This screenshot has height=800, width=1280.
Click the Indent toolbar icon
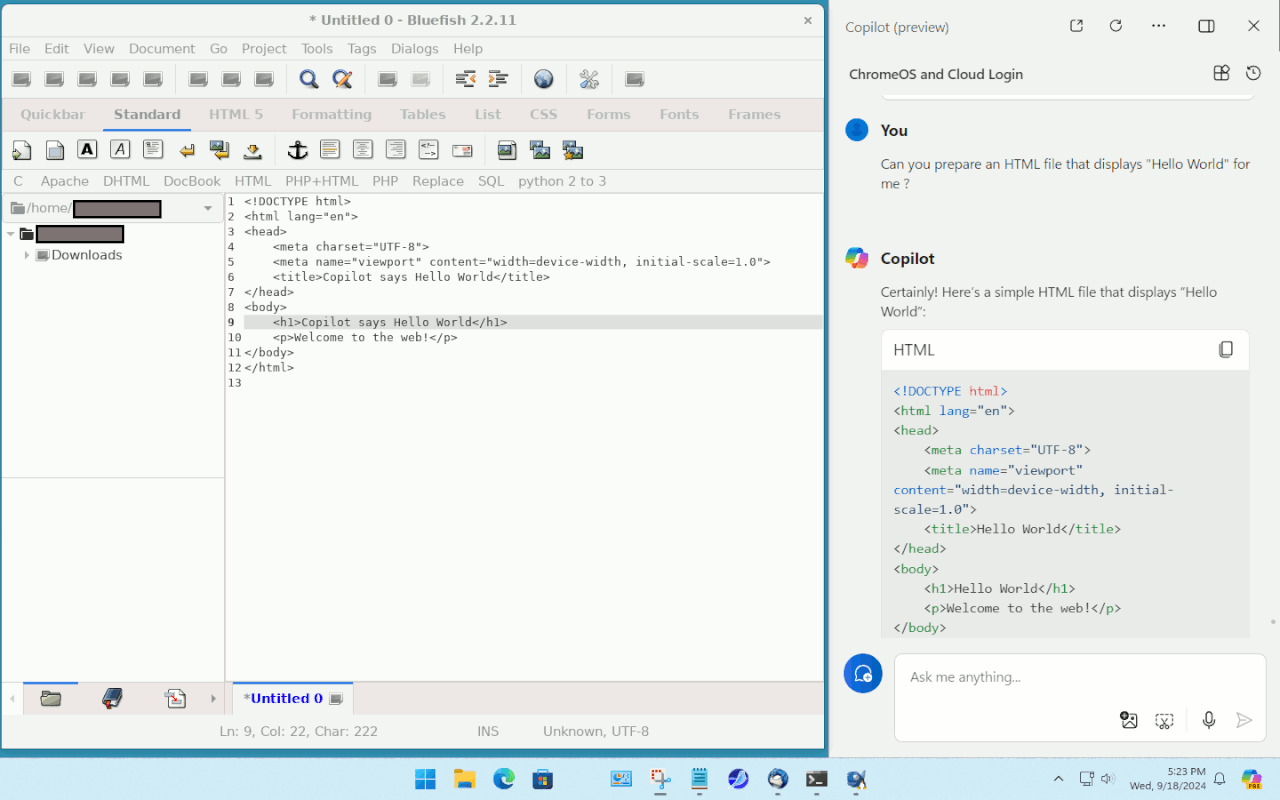[498, 79]
